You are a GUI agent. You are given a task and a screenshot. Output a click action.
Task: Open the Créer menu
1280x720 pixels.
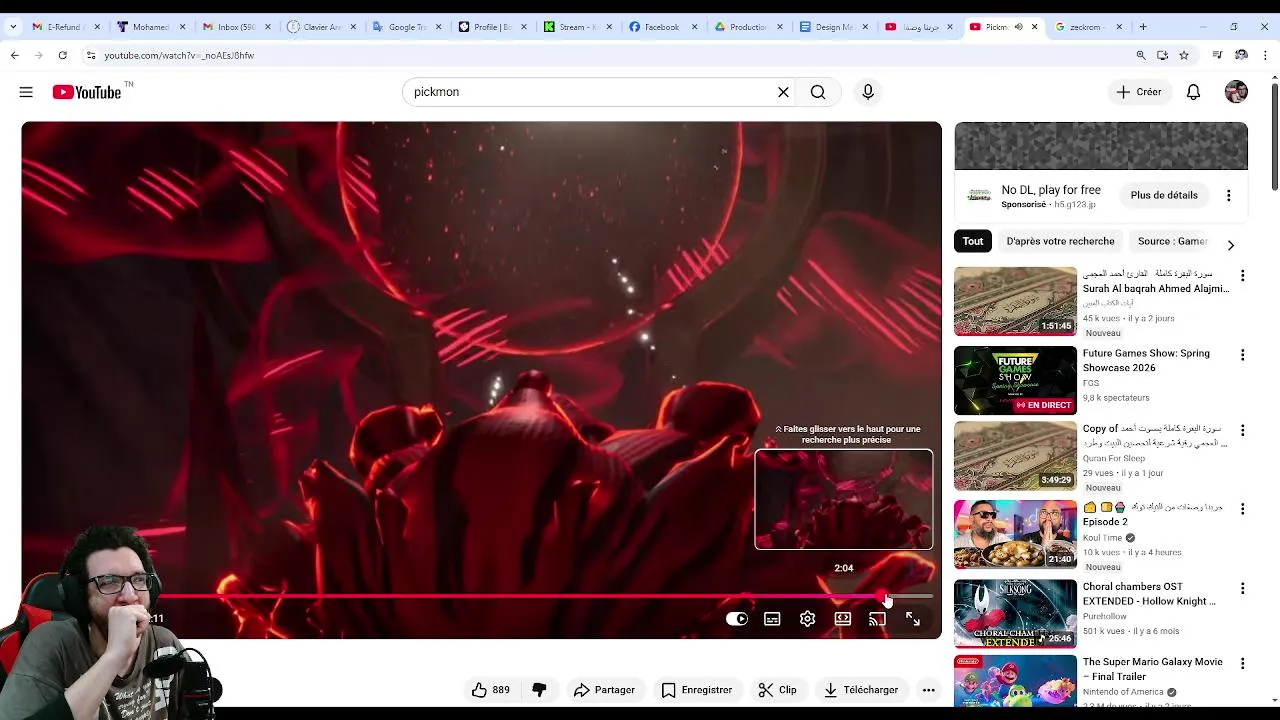tap(1139, 92)
